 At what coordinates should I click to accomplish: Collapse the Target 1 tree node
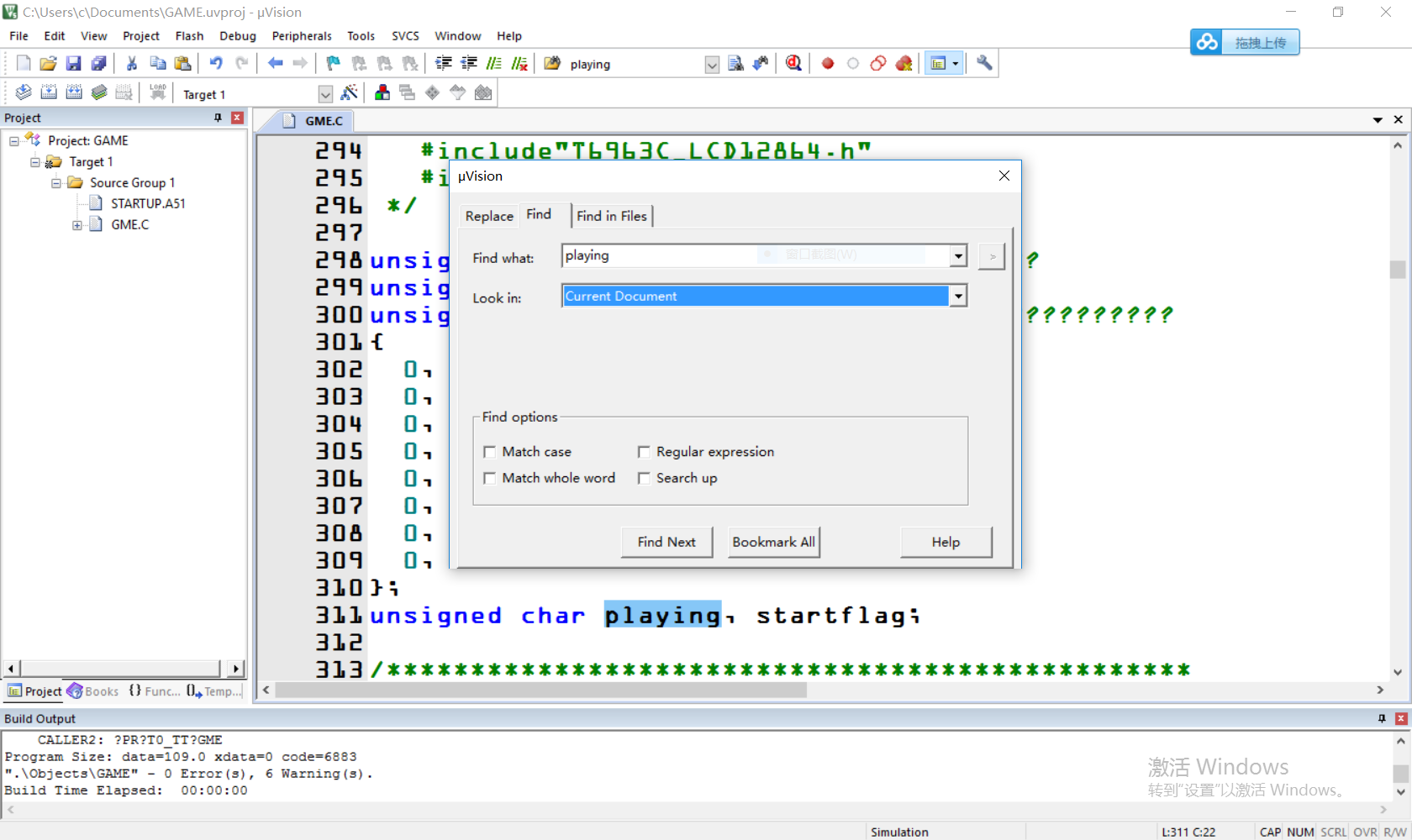[35, 162]
